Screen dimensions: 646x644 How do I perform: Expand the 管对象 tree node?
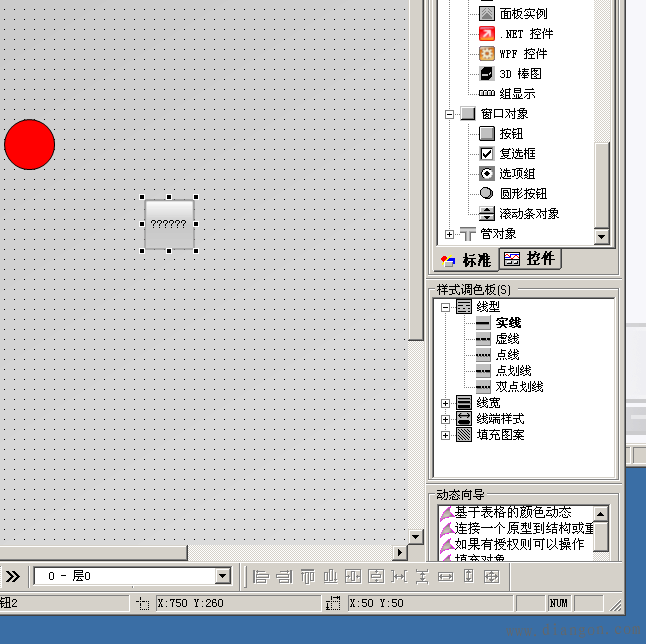click(449, 234)
